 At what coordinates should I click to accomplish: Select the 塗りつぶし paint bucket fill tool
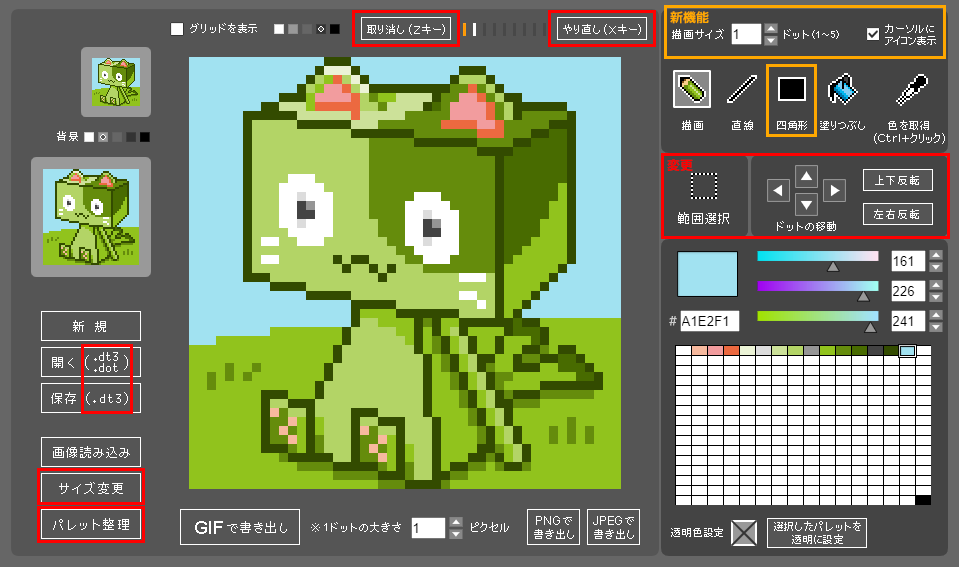point(842,91)
